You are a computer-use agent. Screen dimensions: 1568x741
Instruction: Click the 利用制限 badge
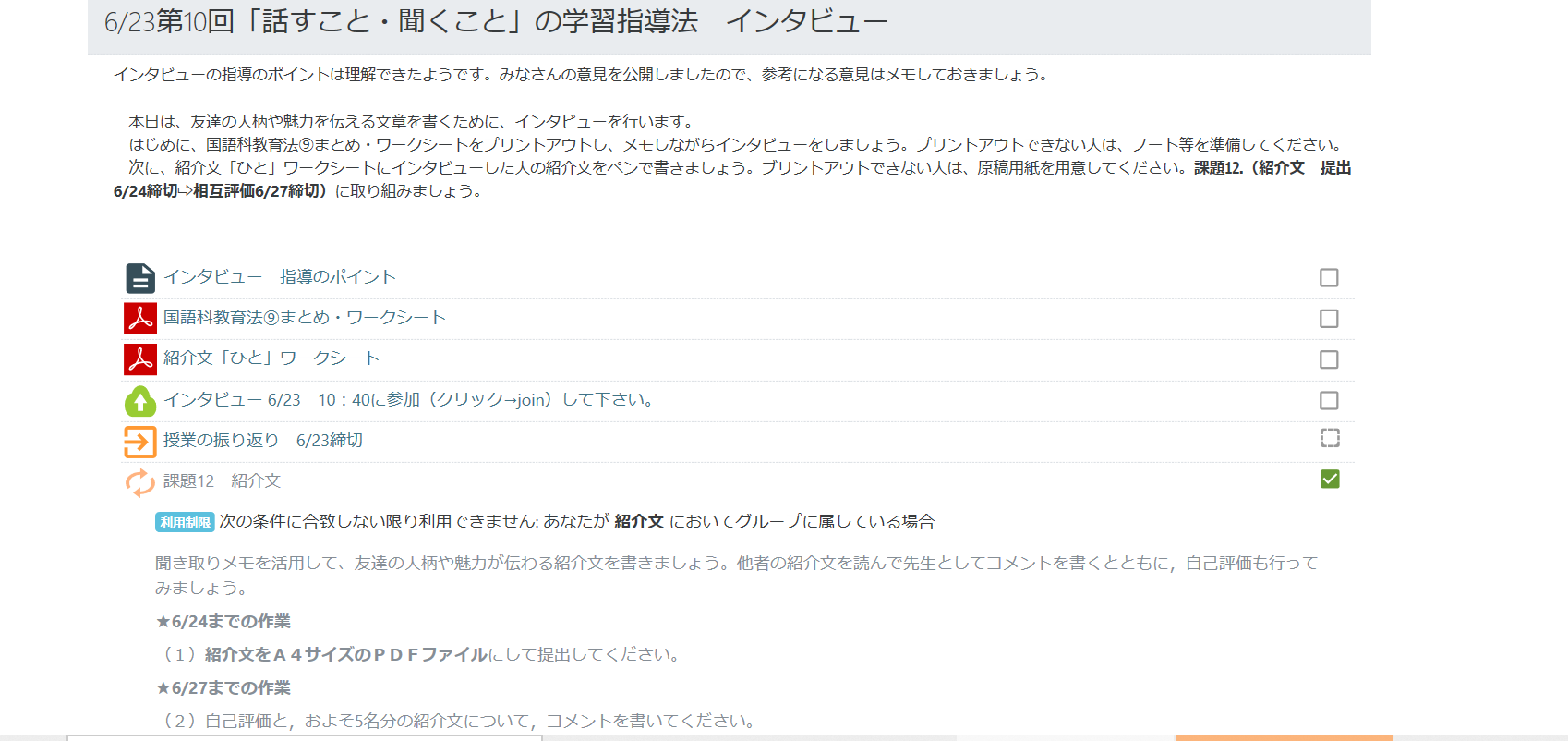[185, 522]
